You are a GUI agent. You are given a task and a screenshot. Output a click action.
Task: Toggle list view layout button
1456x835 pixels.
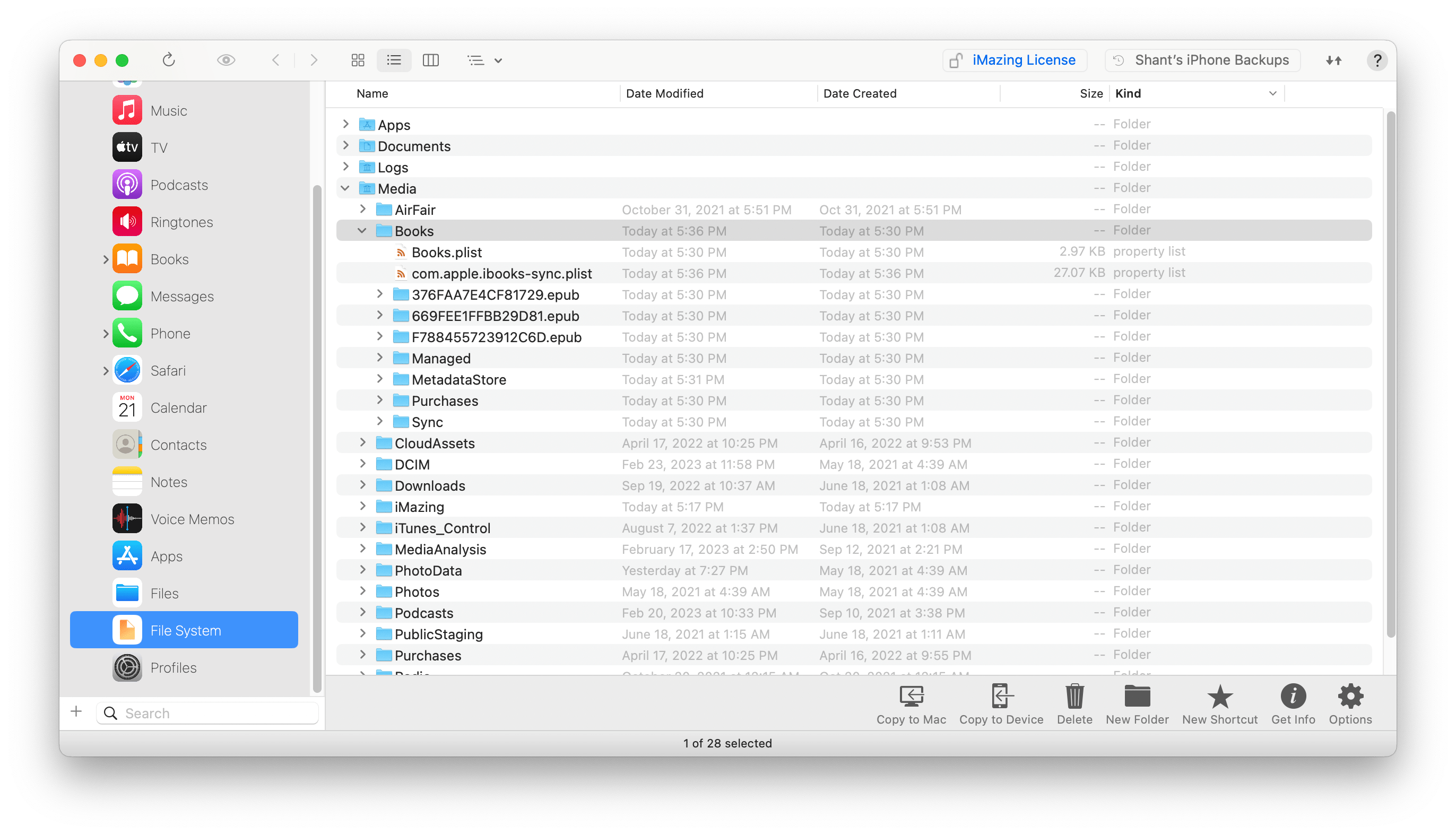tap(393, 60)
